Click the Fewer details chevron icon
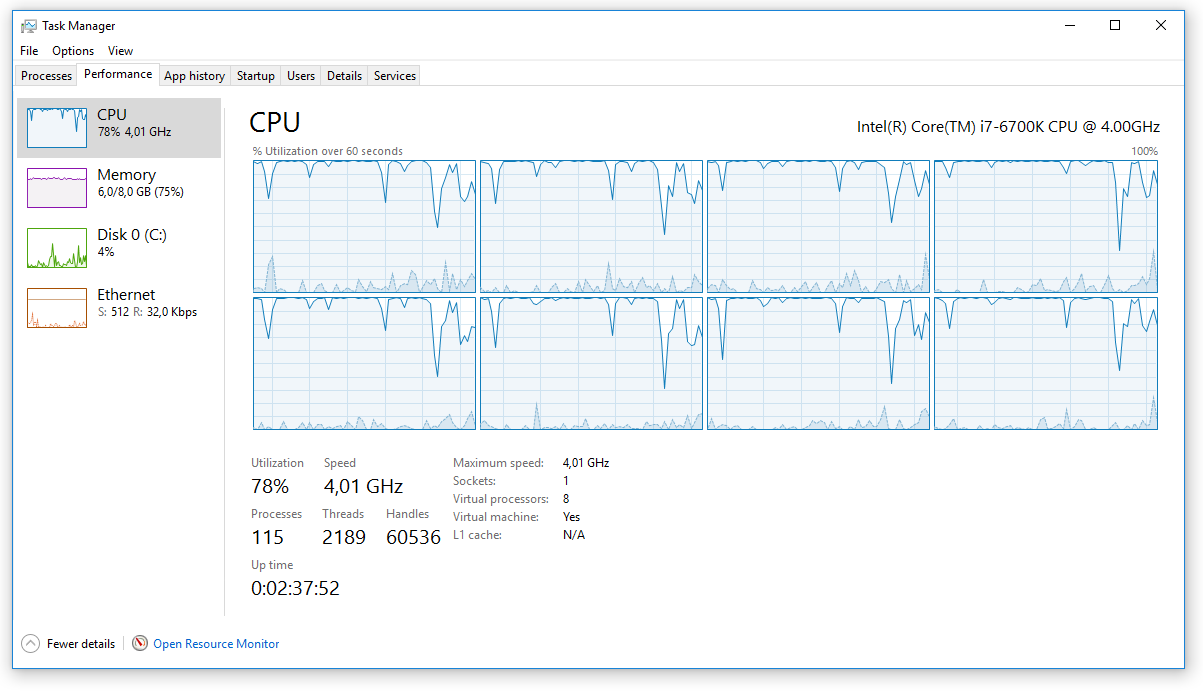The image size is (1203, 693). pyautogui.click(x=30, y=644)
